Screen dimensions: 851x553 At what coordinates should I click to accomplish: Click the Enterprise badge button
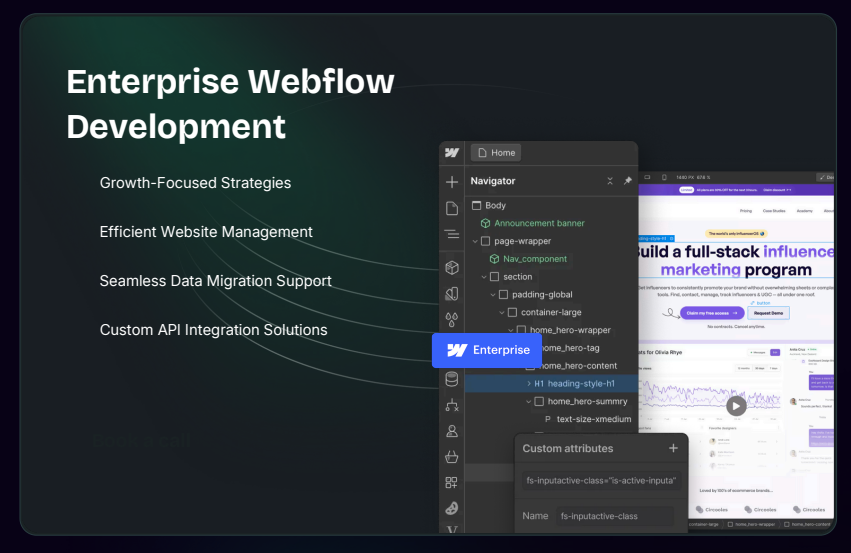[x=487, y=350]
